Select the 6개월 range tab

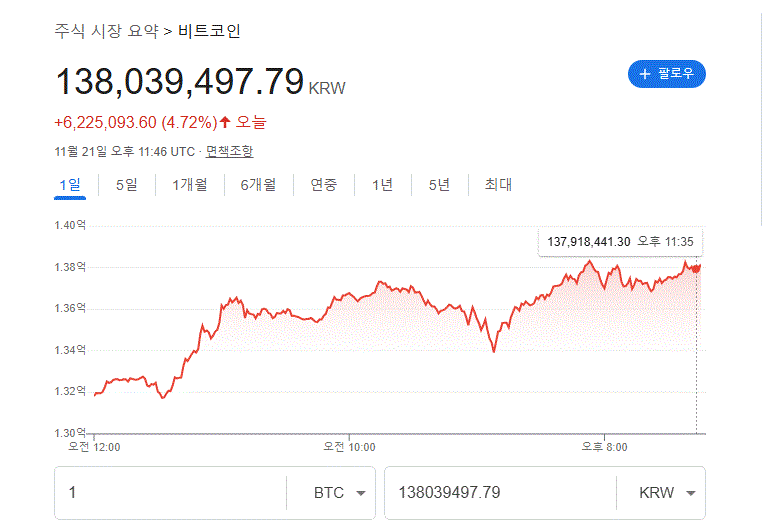(x=258, y=185)
